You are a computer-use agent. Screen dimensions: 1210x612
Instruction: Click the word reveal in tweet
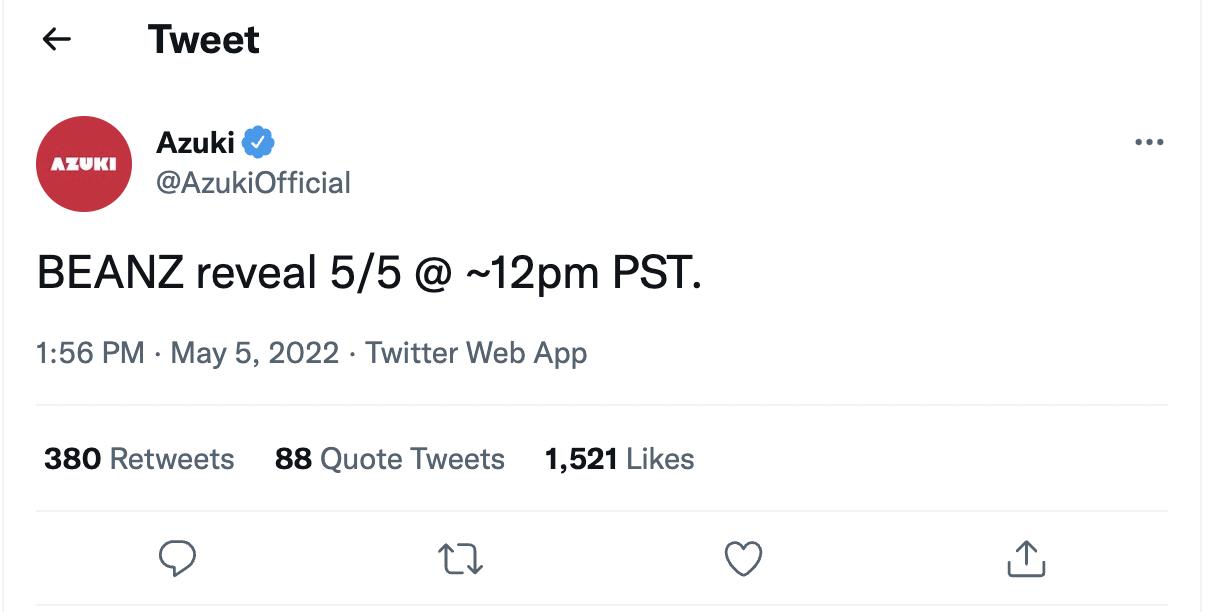pos(256,273)
